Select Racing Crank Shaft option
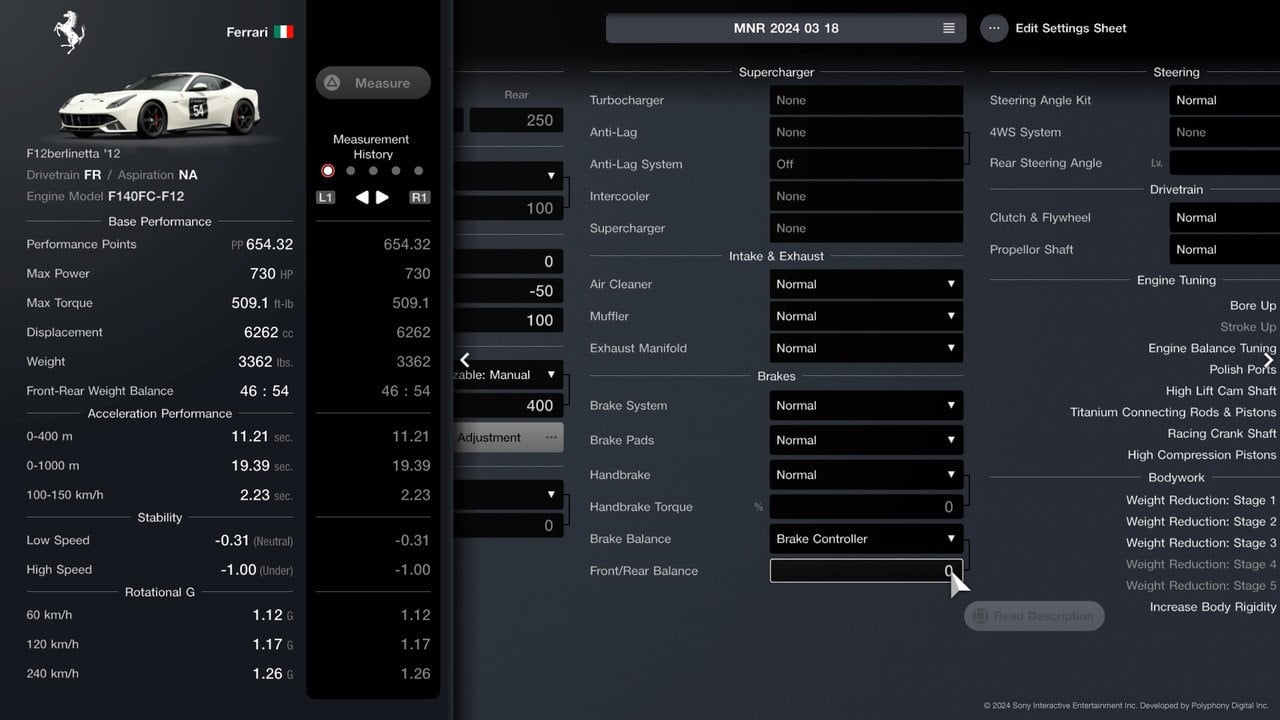Viewport: 1280px width, 720px height. [1222, 433]
